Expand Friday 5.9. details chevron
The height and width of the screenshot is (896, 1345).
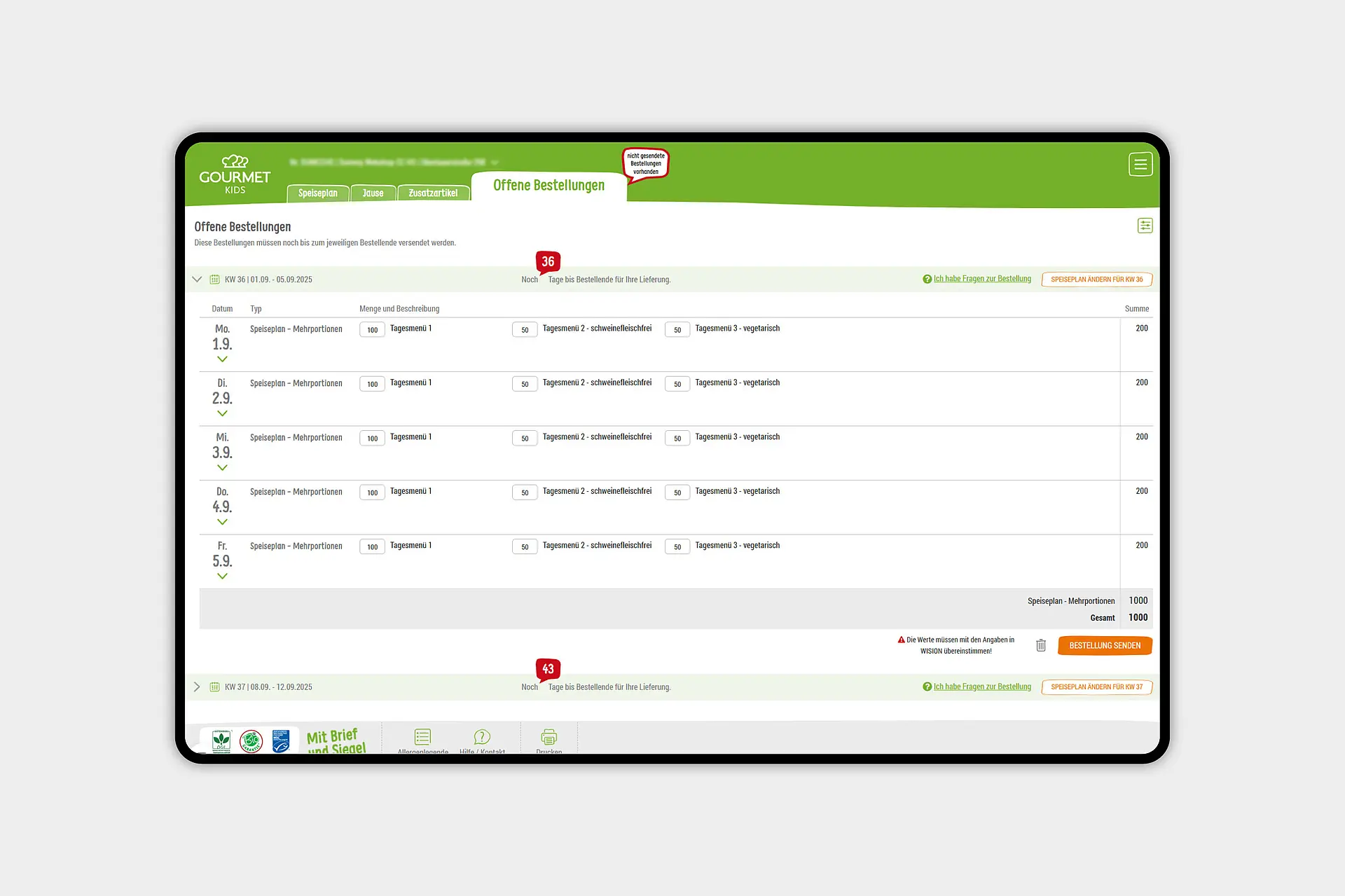222,577
